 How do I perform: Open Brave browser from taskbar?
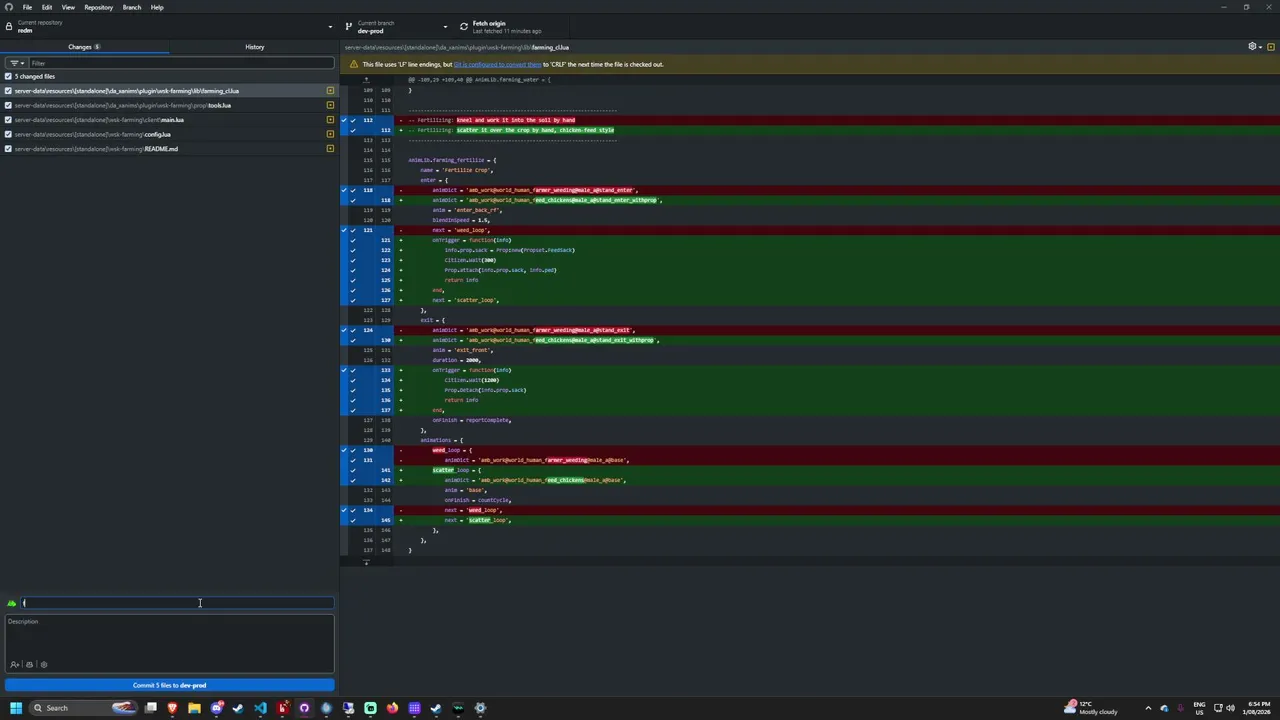(x=172, y=708)
